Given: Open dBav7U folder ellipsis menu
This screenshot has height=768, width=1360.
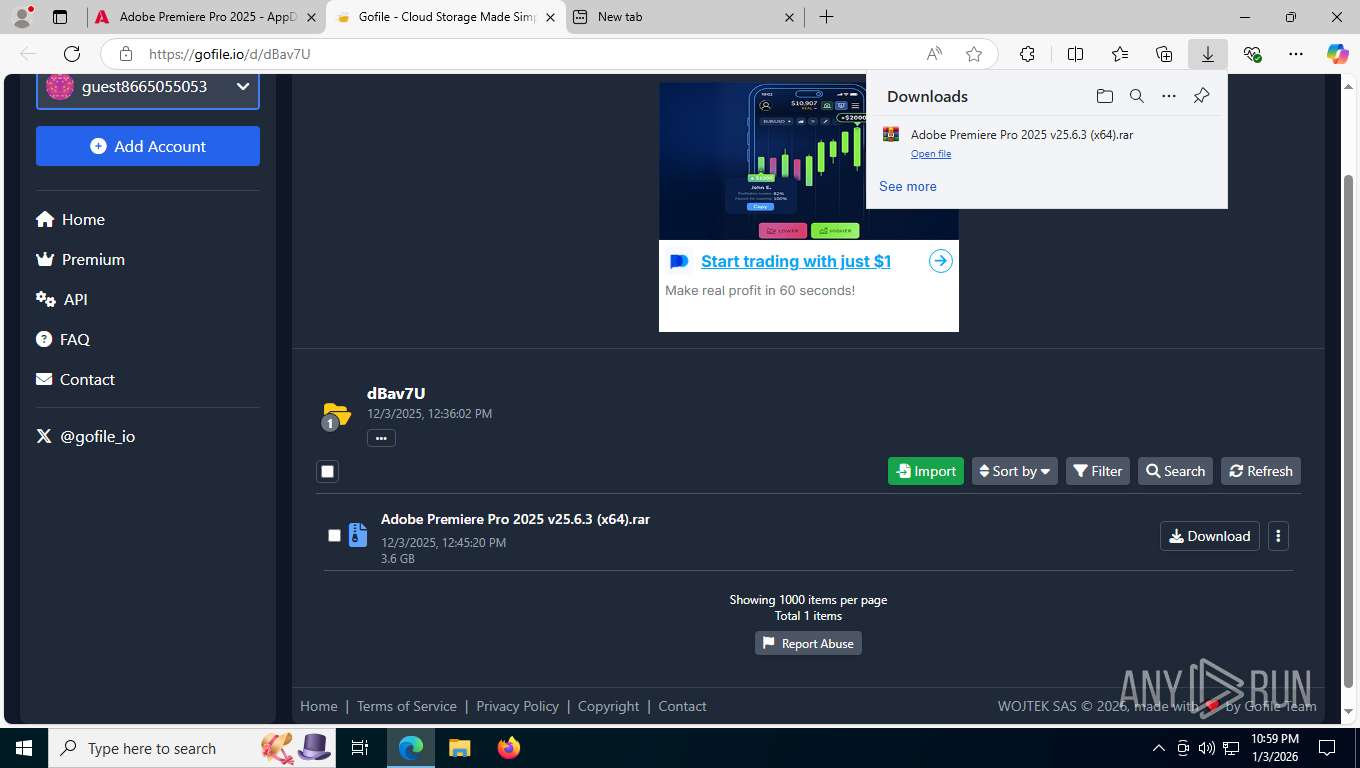Looking at the screenshot, I should point(381,438).
